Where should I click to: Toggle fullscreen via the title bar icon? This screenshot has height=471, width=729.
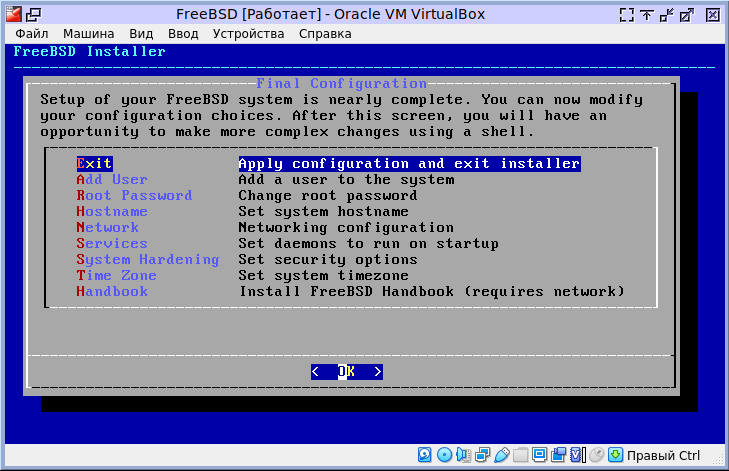627,15
